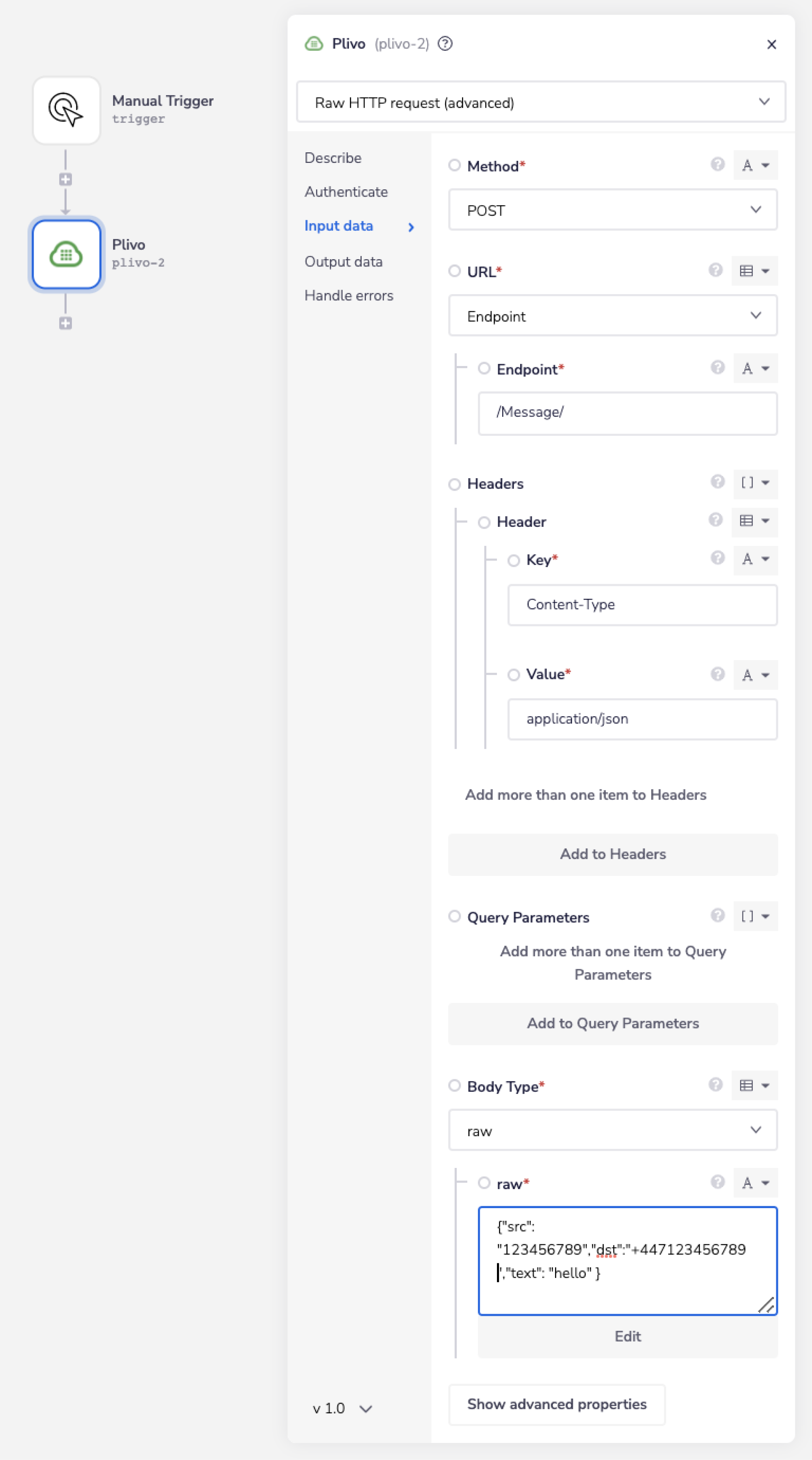Open help tooltip for Method field

point(717,165)
